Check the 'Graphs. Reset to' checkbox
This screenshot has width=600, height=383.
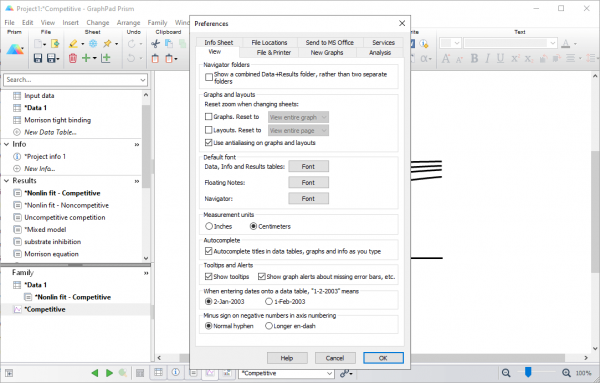coord(209,117)
